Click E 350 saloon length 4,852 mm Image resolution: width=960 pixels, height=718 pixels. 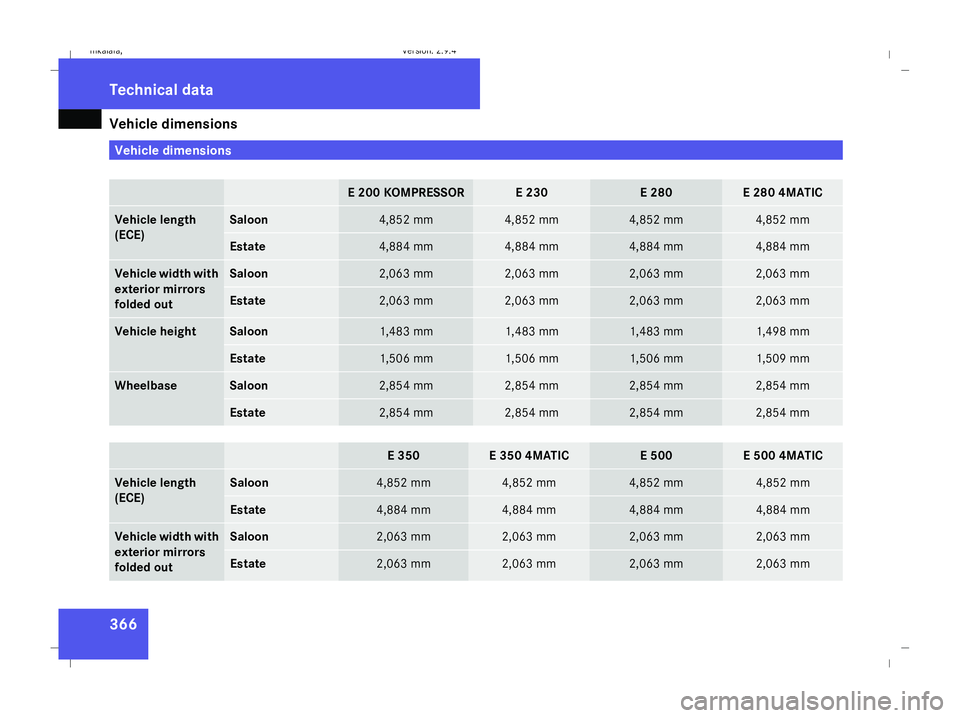pos(403,482)
